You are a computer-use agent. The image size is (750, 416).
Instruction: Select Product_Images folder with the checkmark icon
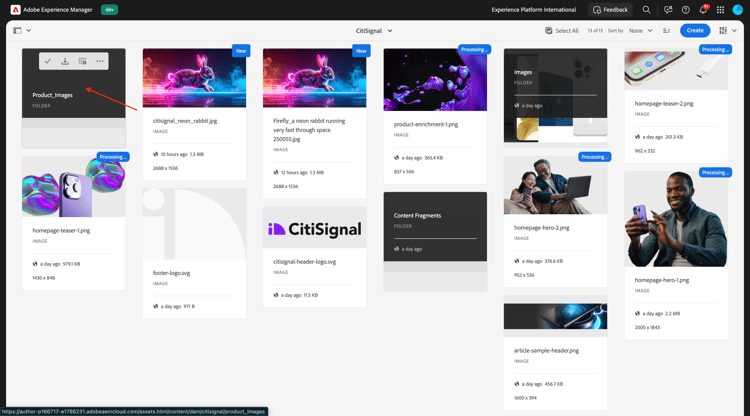[x=48, y=61]
